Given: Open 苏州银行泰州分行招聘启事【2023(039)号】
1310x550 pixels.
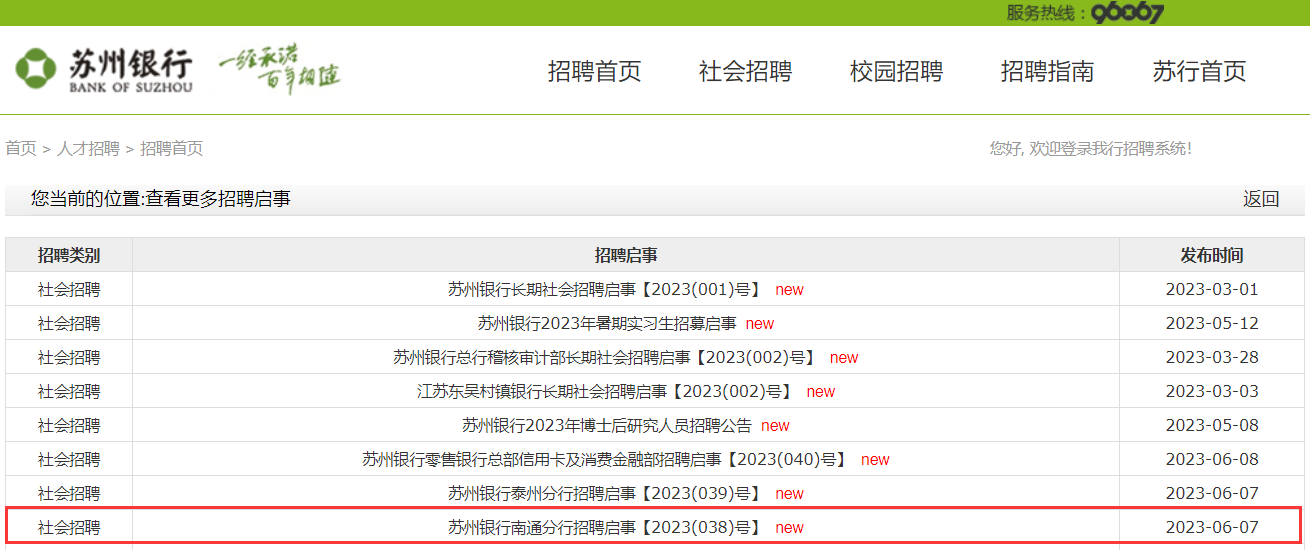Looking at the screenshot, I should click(605, 493).
